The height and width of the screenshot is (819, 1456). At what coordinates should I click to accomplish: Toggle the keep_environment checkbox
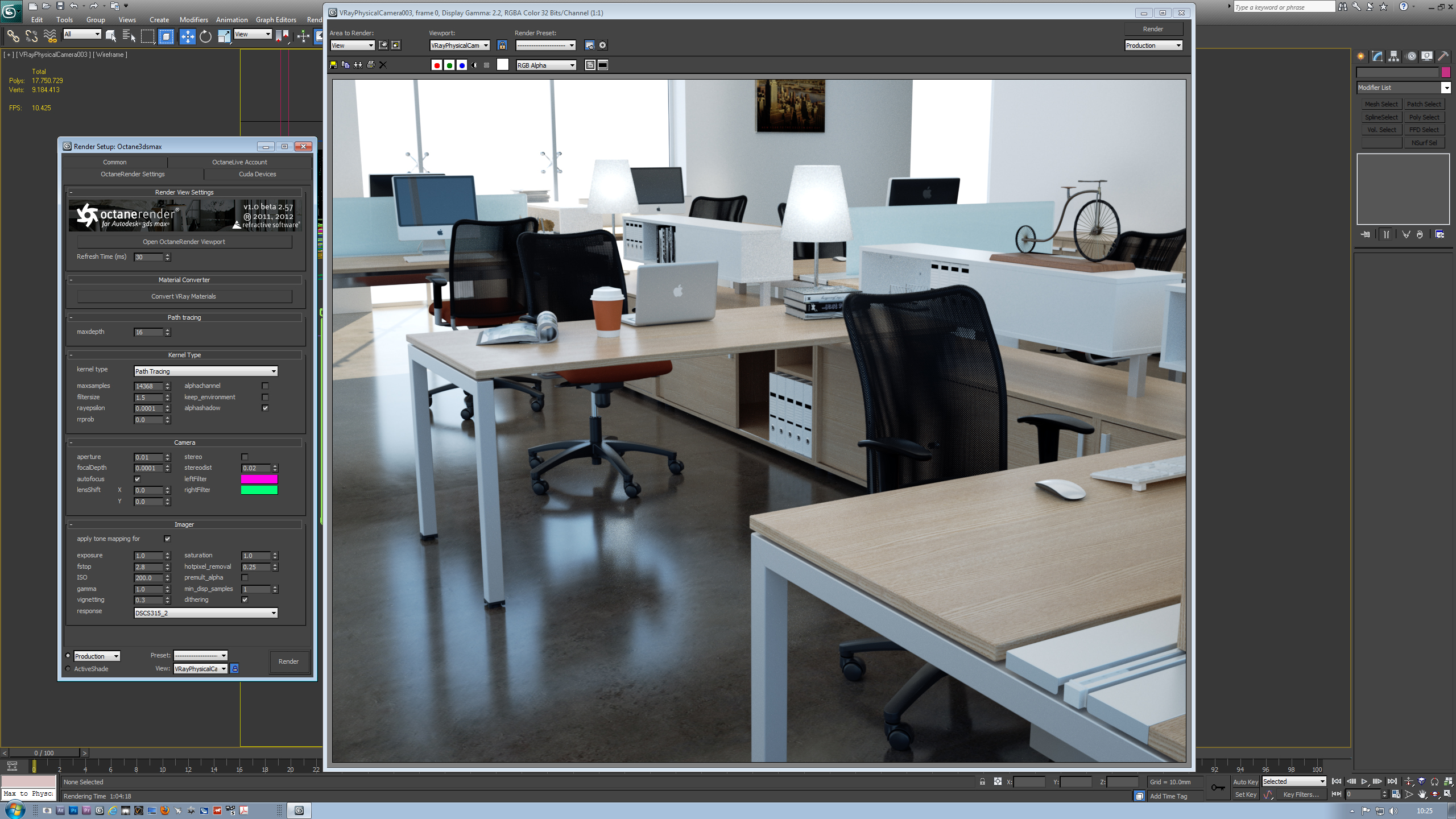265,398
